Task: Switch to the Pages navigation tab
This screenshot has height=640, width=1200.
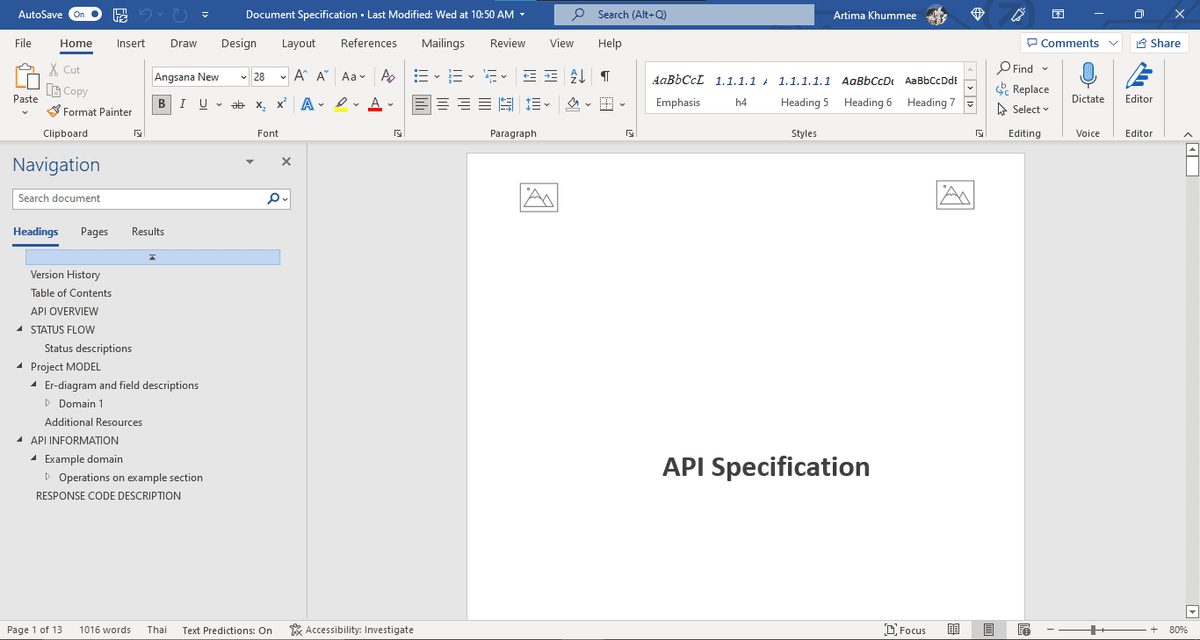Action: coord(94,231)
